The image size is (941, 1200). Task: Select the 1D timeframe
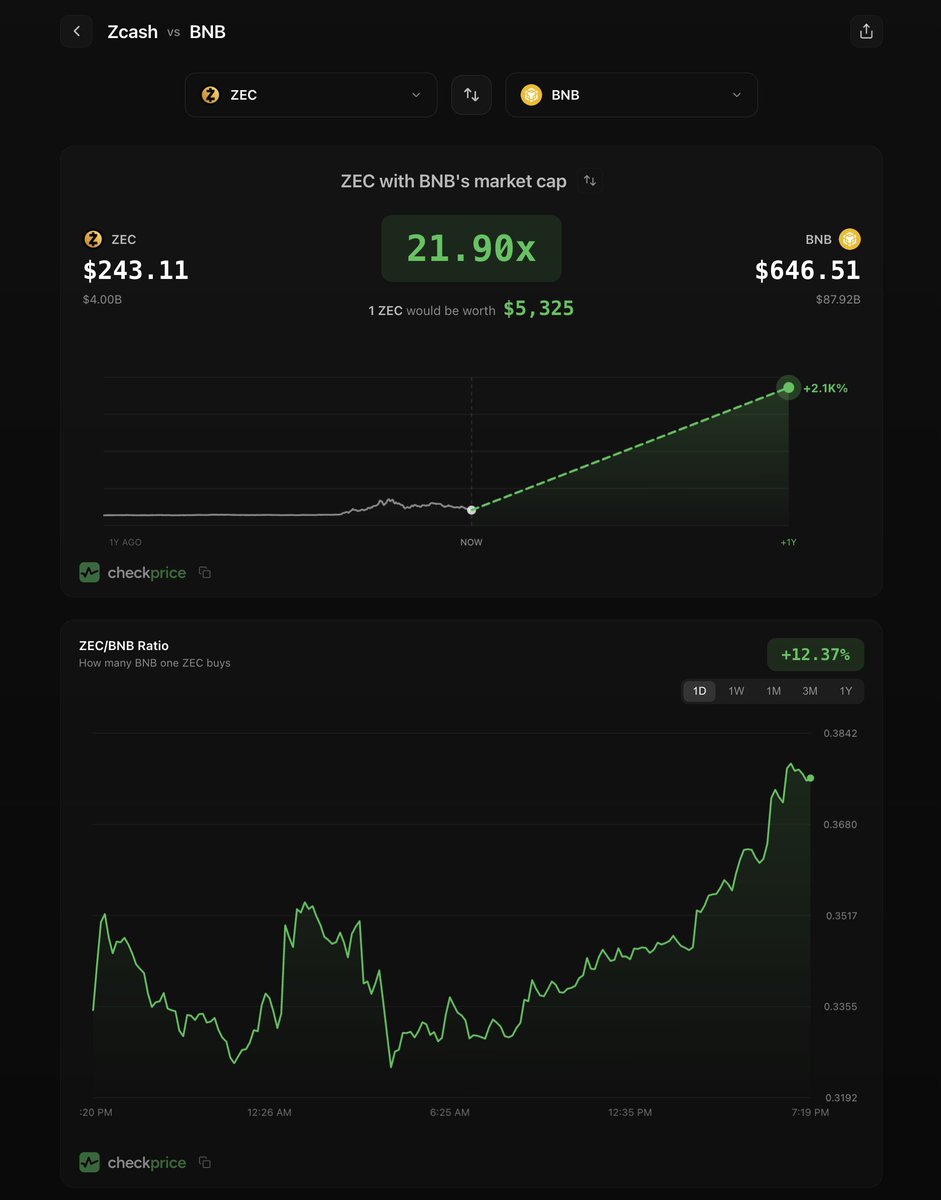point(700,691)
